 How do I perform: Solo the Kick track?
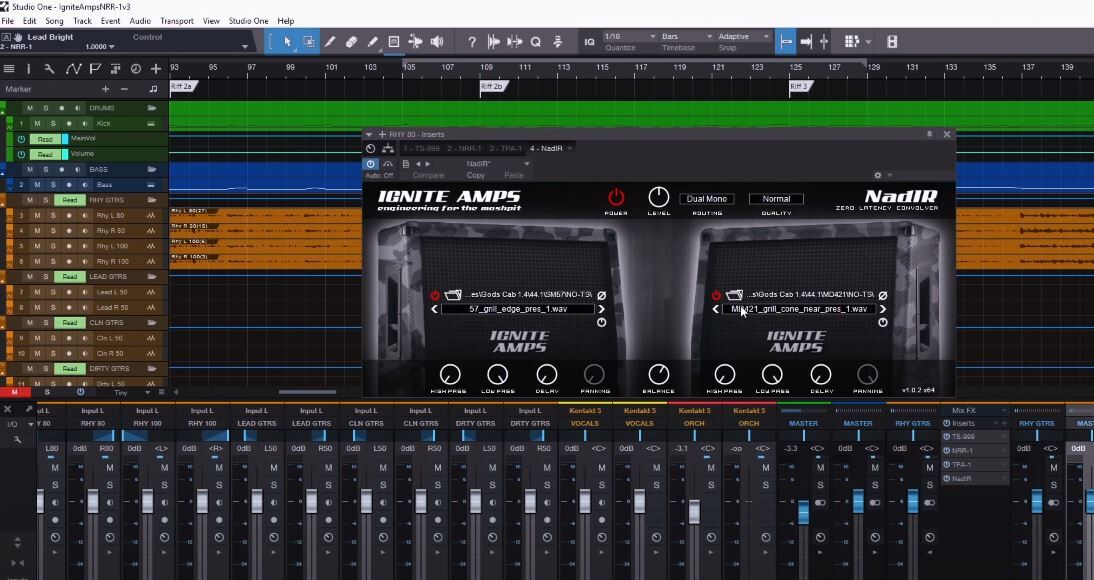pos(52,124)
